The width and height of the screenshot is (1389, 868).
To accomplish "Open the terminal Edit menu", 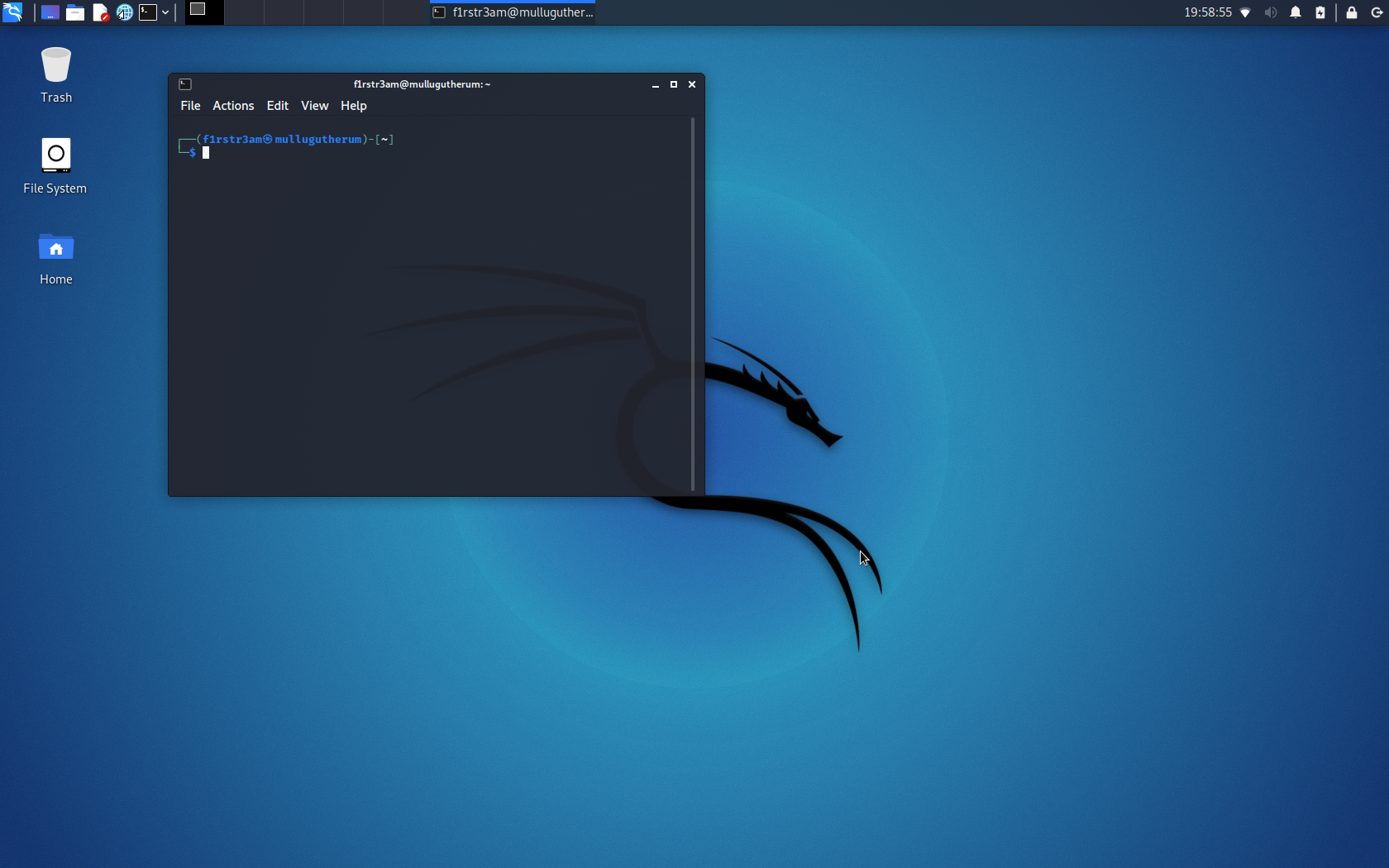I will (277, 106).
